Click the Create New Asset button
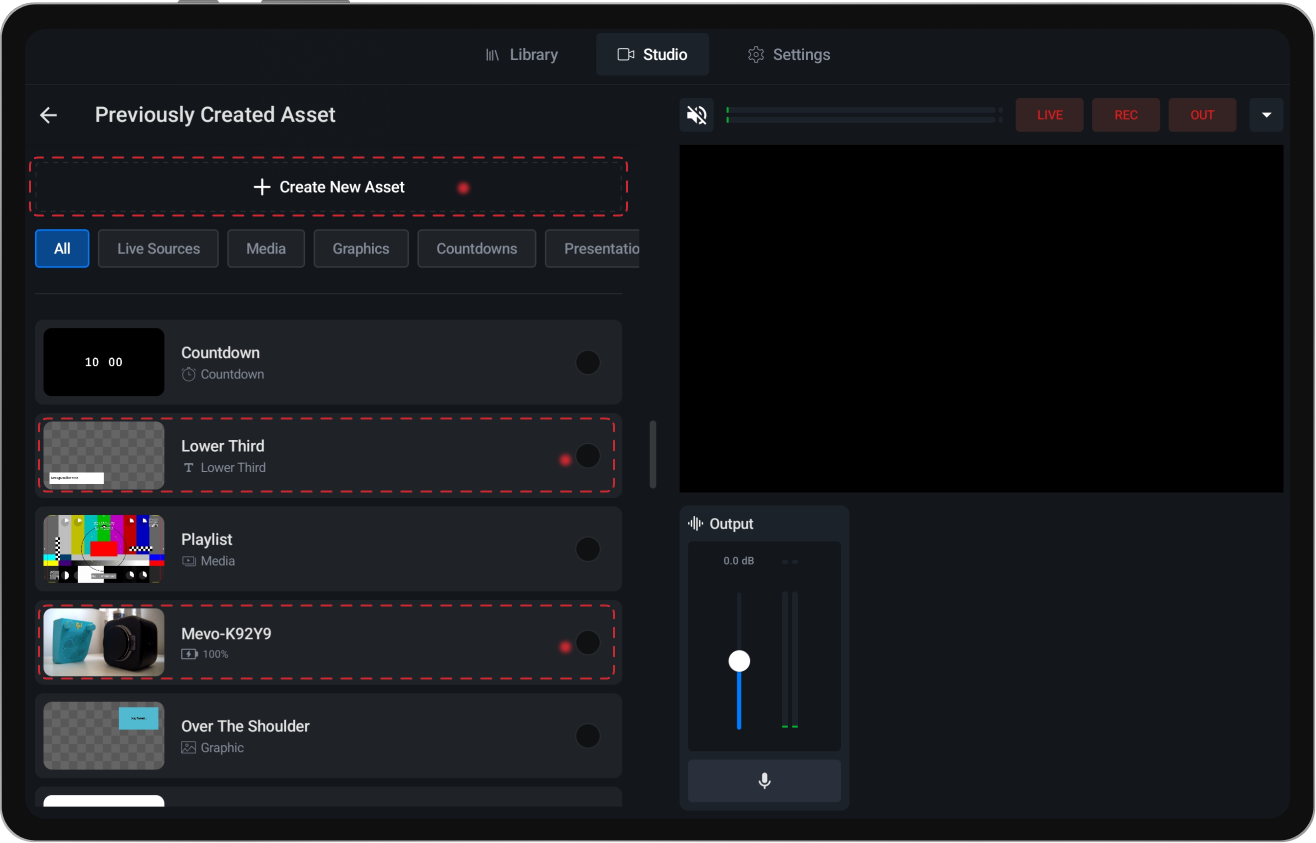The width and height of the screenshot is (1316, 843). coord(328,187)
